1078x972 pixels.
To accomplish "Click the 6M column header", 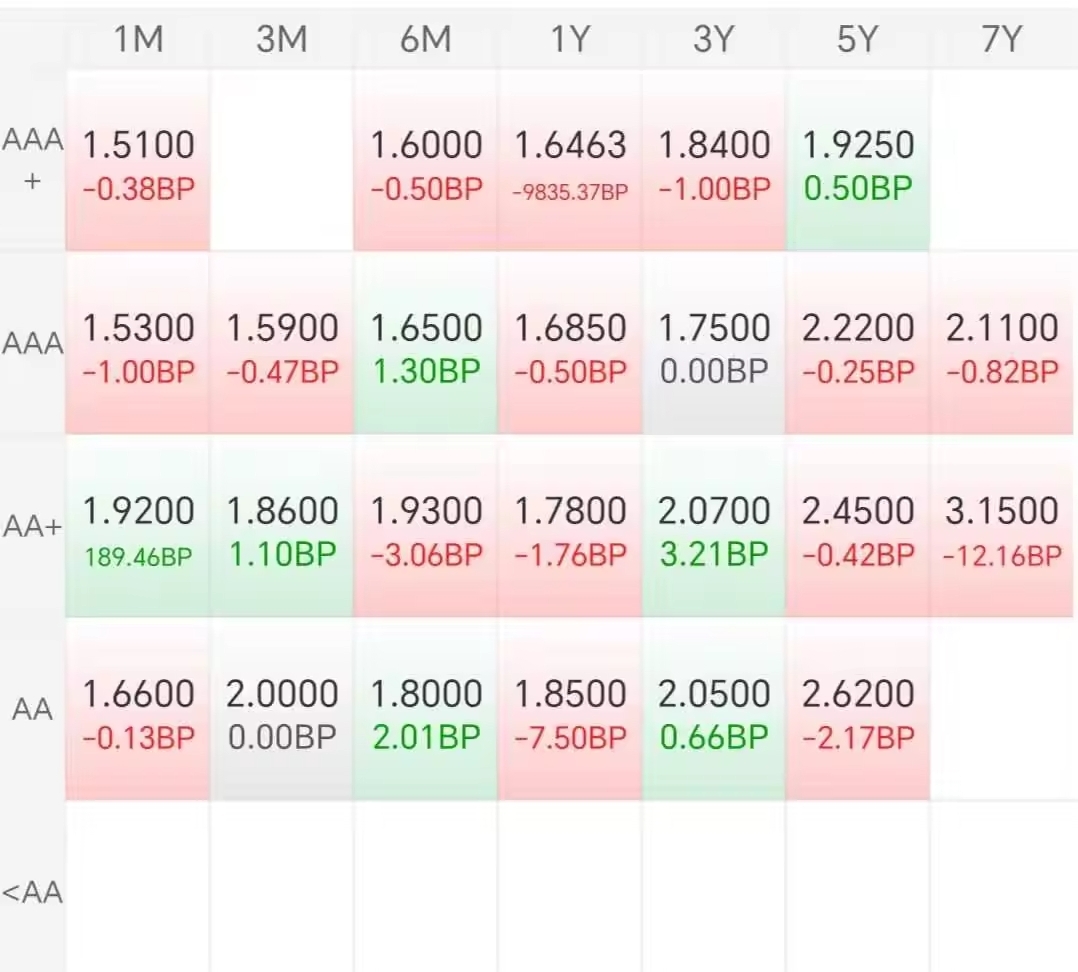I will (426, 40).
